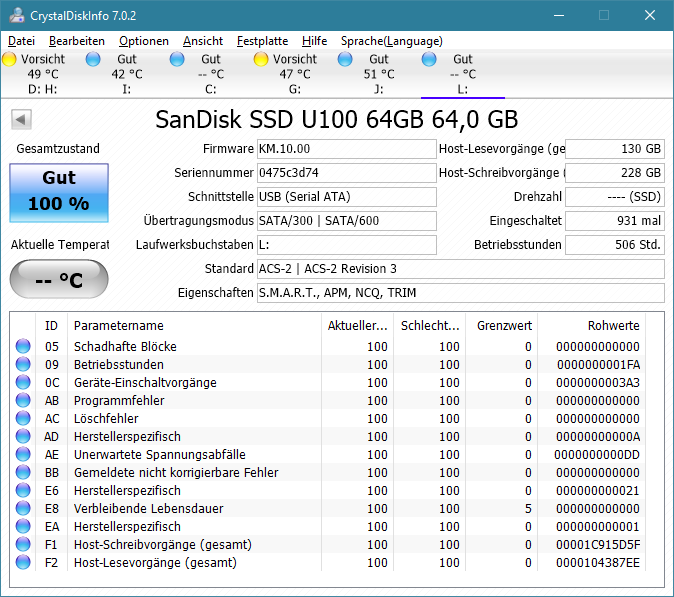Image resolution: width=674 pixels, height=597 pixels.
Task: Click status orb of Host-Lesevorgänge (gesamt) row
Action: coord(23,563)
